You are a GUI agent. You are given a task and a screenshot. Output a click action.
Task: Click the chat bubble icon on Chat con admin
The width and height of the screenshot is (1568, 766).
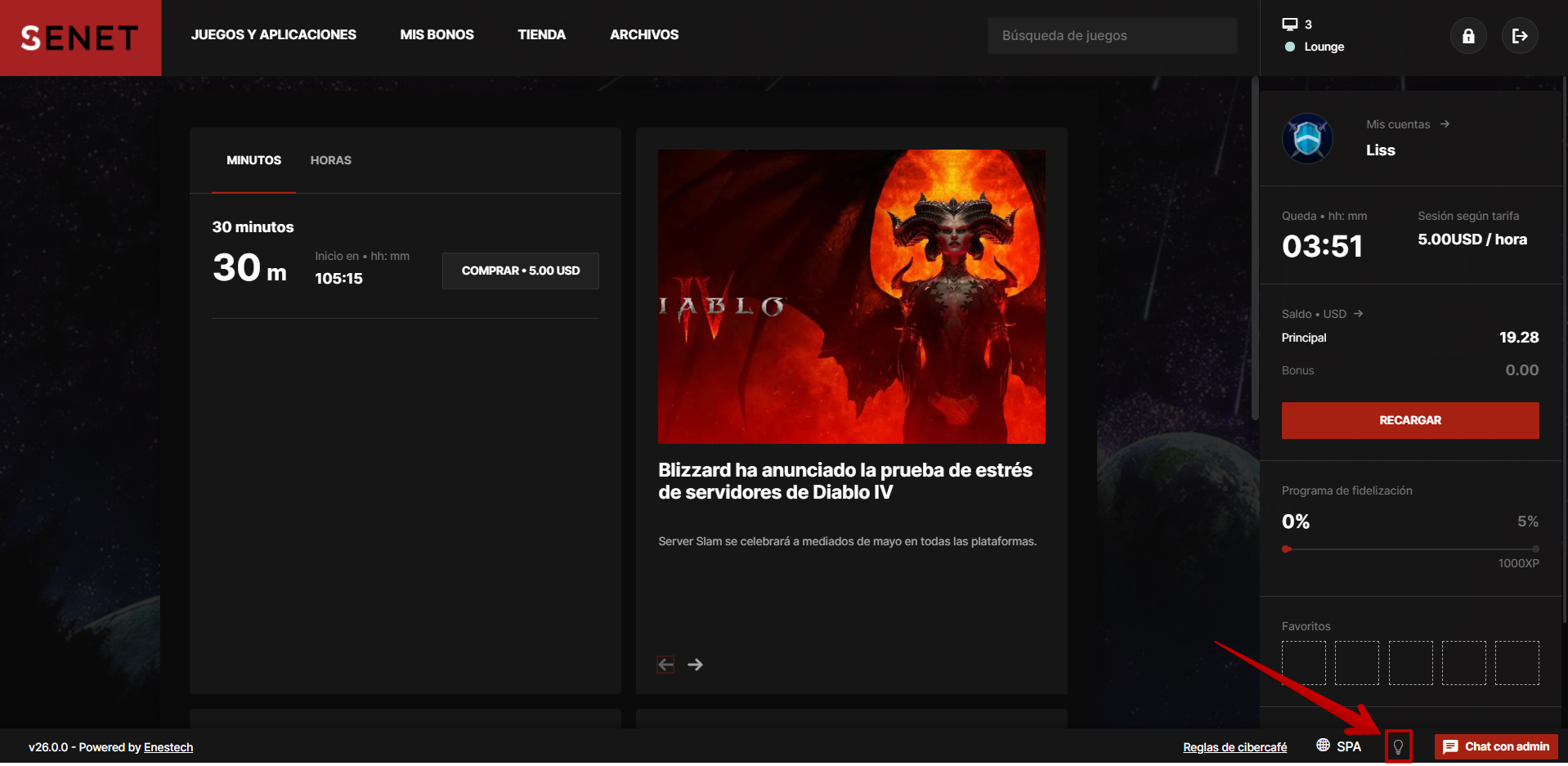1450,746
